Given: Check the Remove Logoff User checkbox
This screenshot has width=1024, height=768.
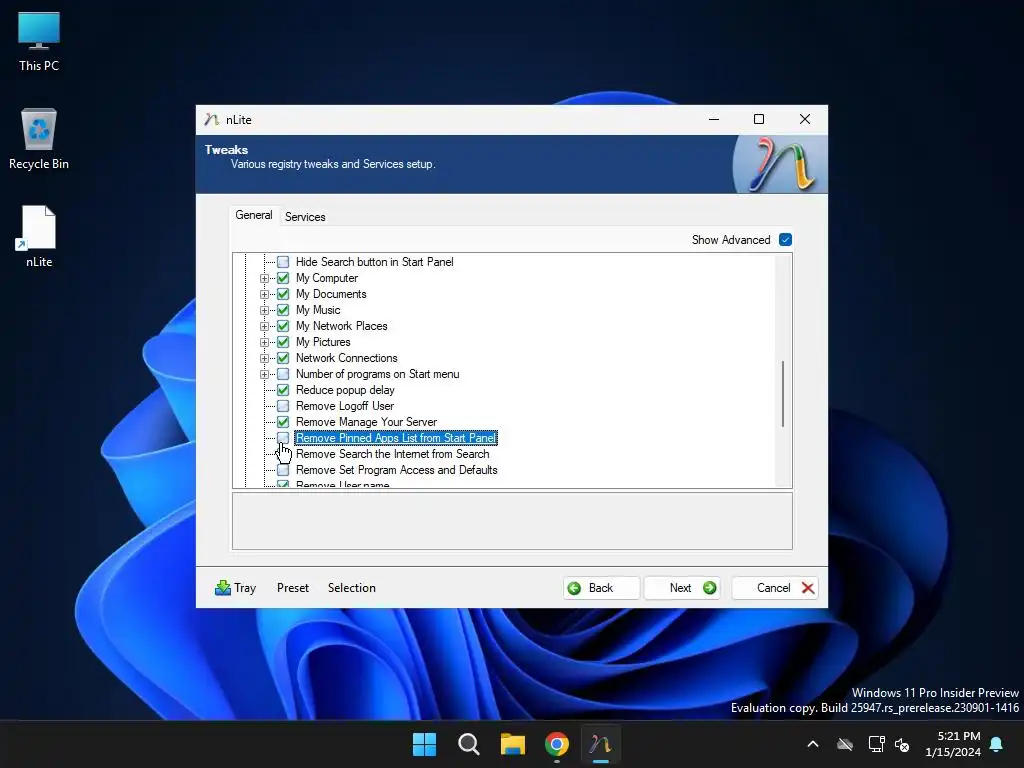Looking at the screenshot, I should (283, 406).
